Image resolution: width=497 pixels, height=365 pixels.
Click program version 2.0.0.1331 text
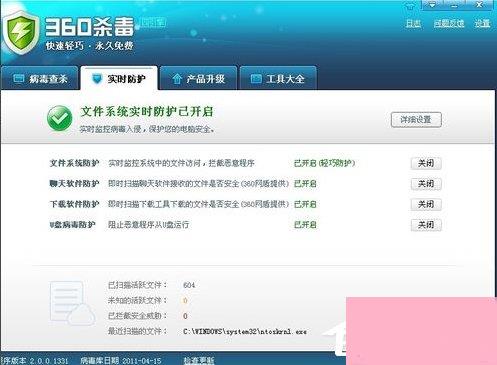pyautogui.click(x=49, y=361)
